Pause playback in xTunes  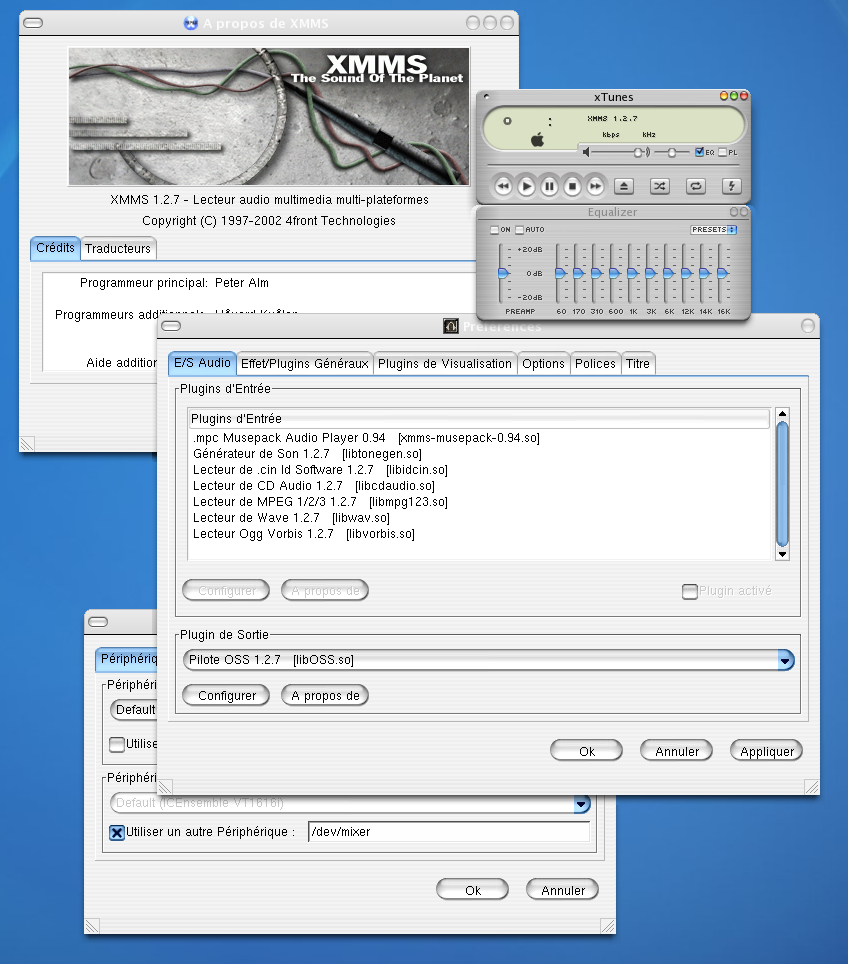pyautogui.click(x=549, y=186)
